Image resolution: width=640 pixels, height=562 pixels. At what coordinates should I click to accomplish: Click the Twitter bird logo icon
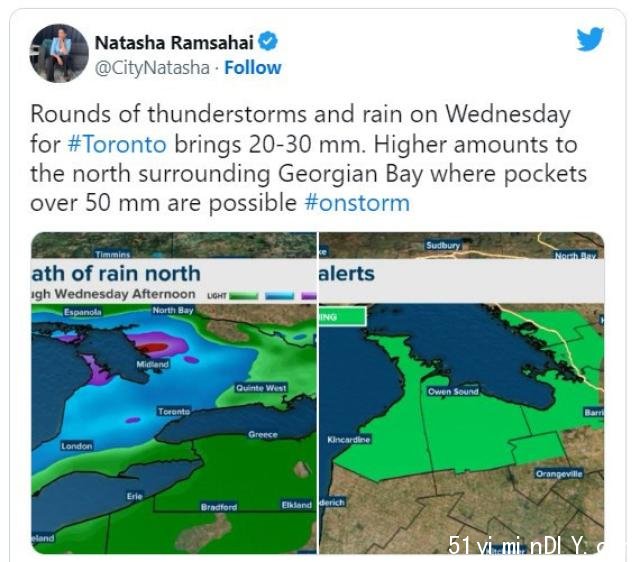tap(590, 39)
